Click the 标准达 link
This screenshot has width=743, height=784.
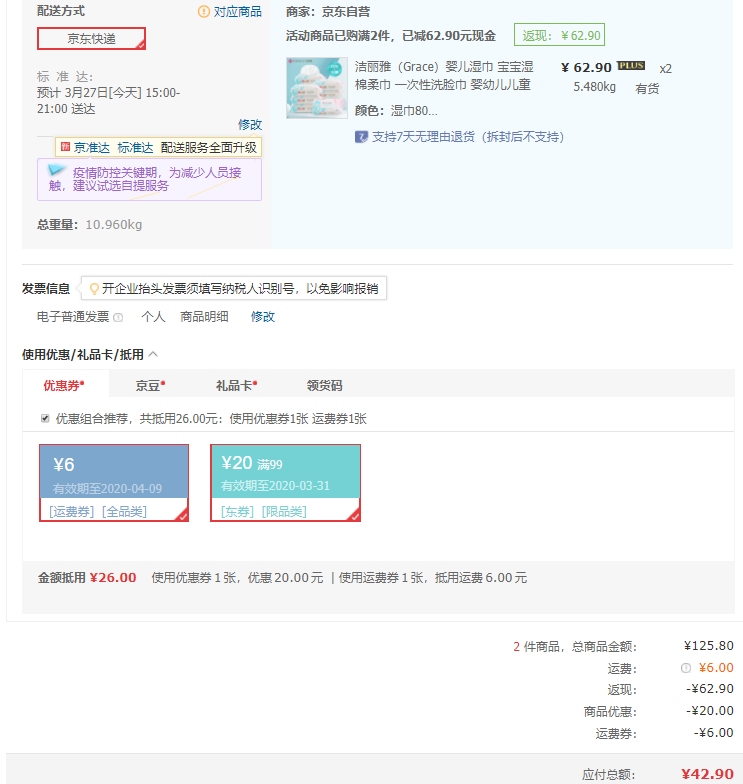[x=135, y=148]
